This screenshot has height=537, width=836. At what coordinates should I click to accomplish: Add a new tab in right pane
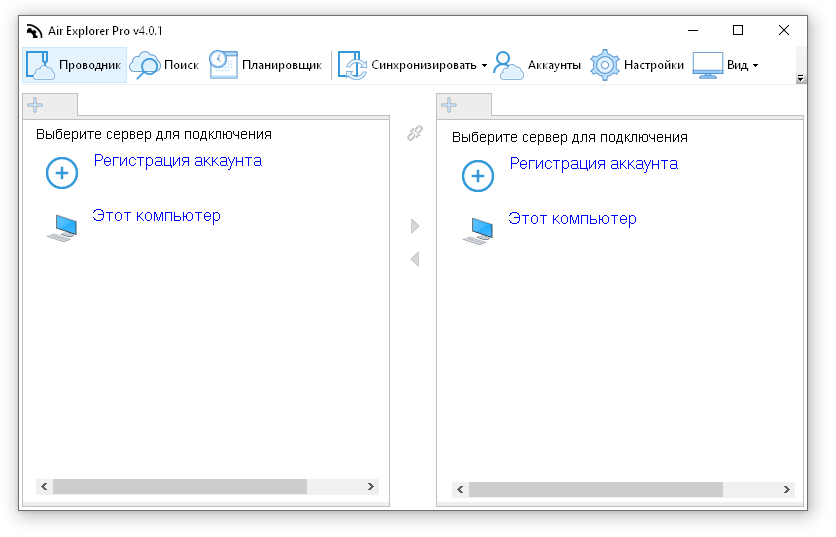tap(449, 105)
